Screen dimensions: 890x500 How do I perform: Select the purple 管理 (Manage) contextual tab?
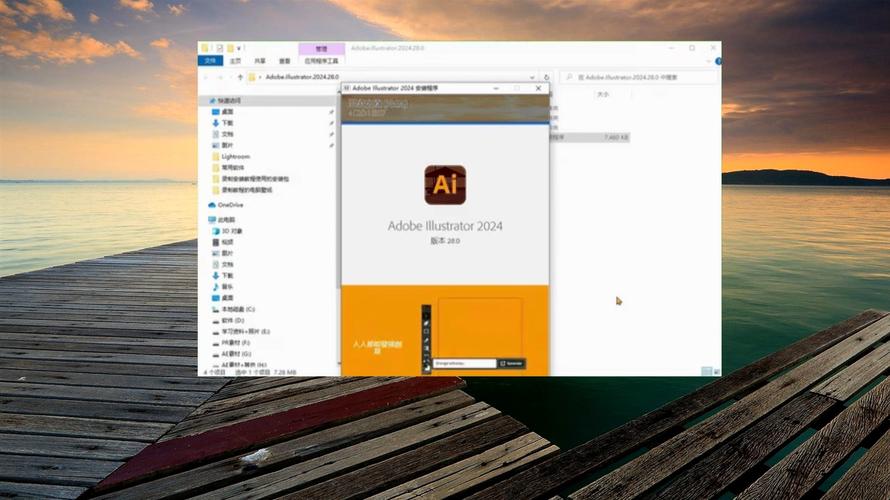pos(321,49)
